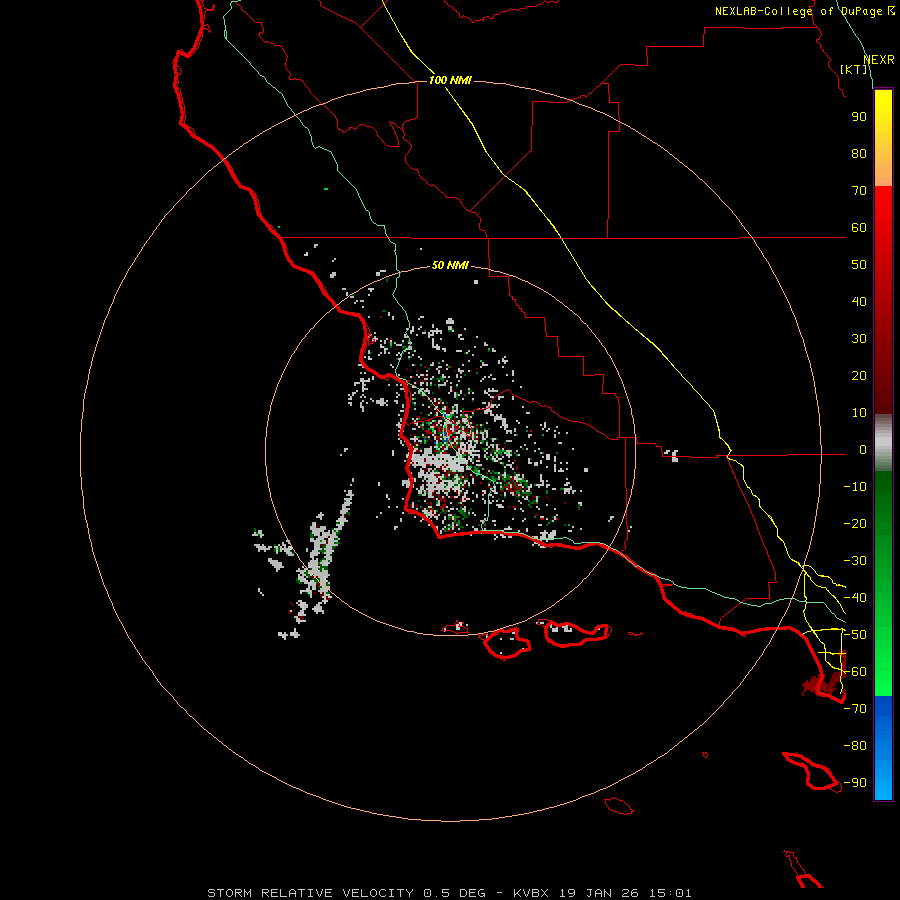Click STORM RELATIVE VELOCITY in the footer
Screen dimensions: 900x900
point(311,893)
